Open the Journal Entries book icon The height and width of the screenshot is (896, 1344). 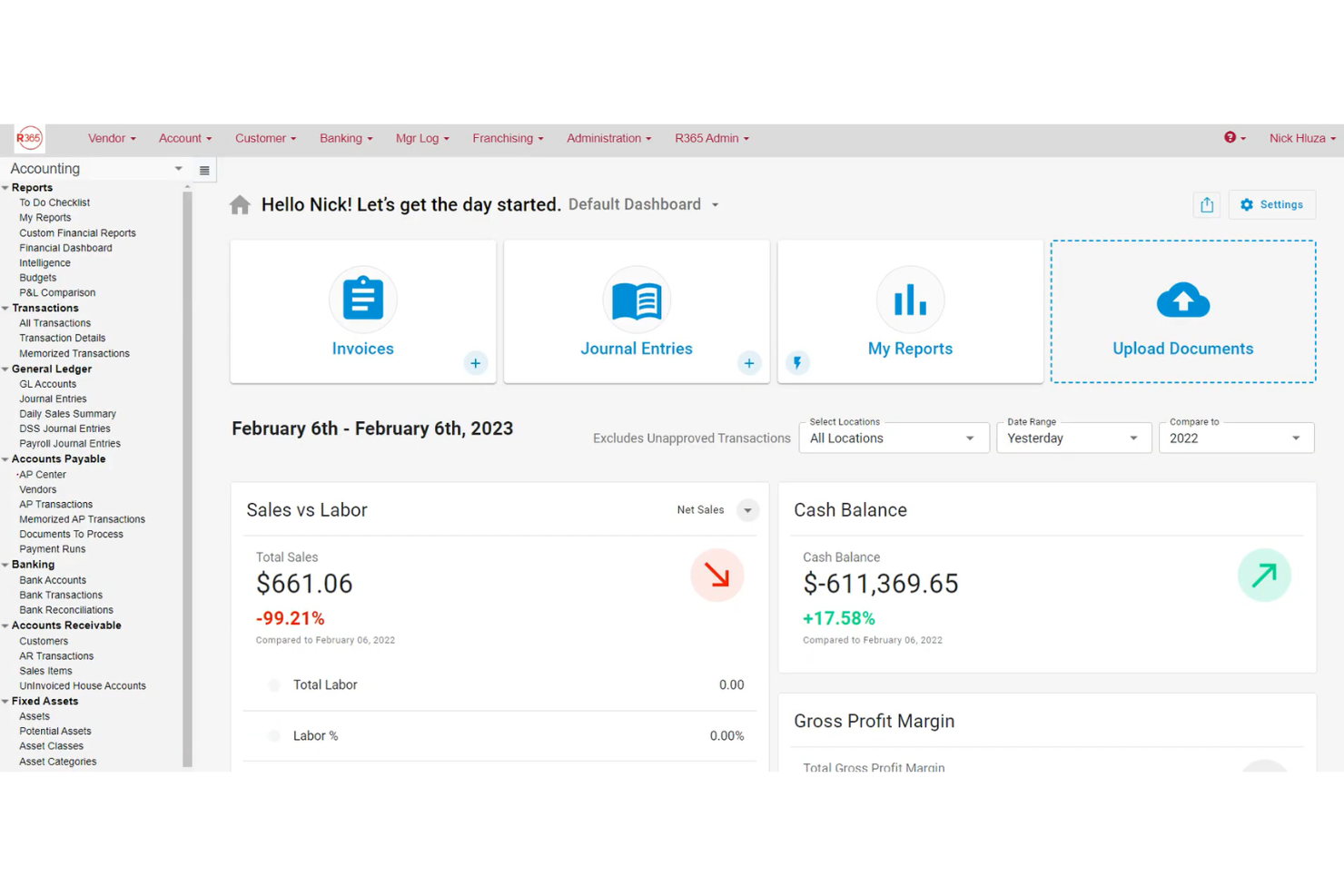coord(637,300)
